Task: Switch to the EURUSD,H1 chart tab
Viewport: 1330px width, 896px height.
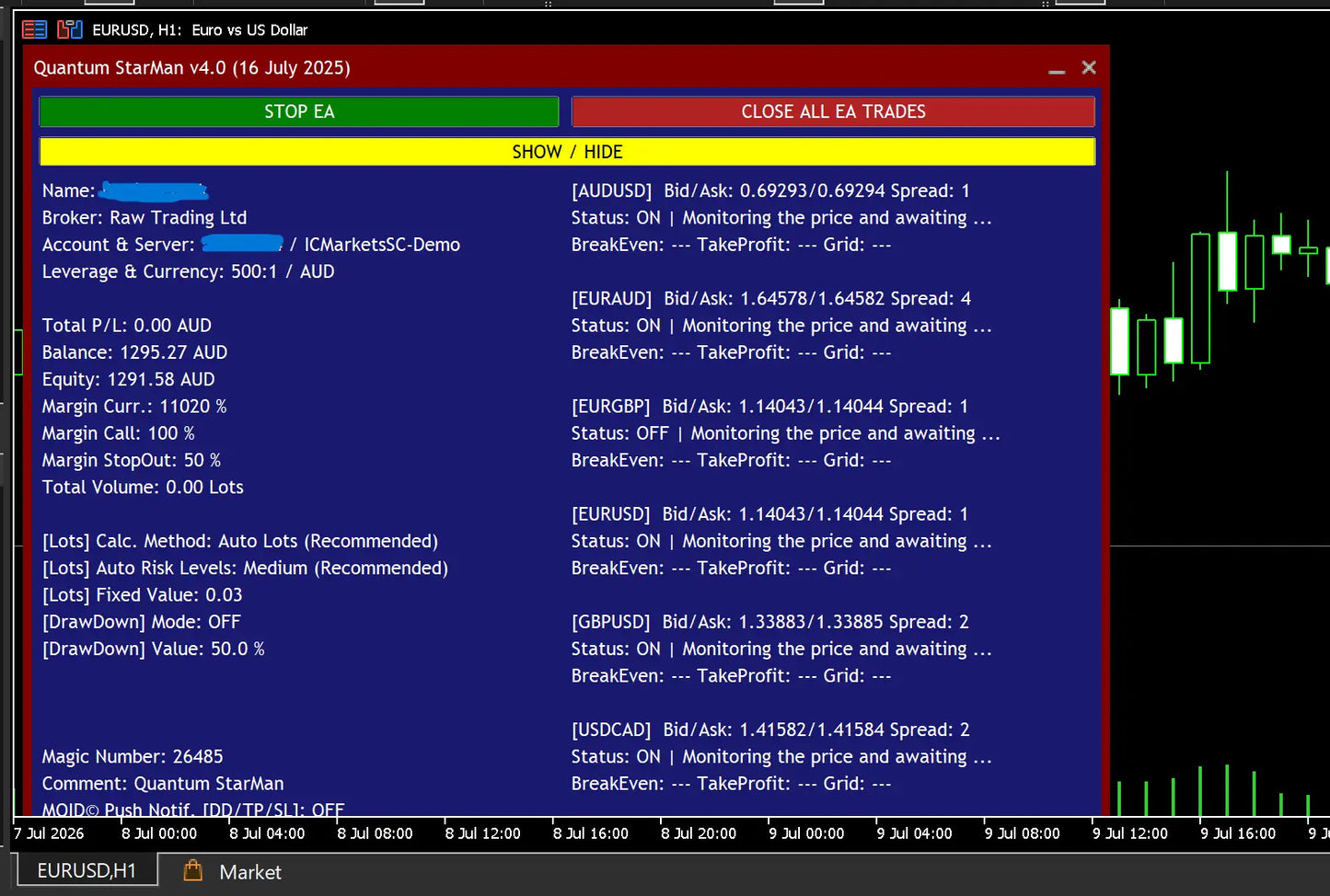Action: click(x=87, y=871)
